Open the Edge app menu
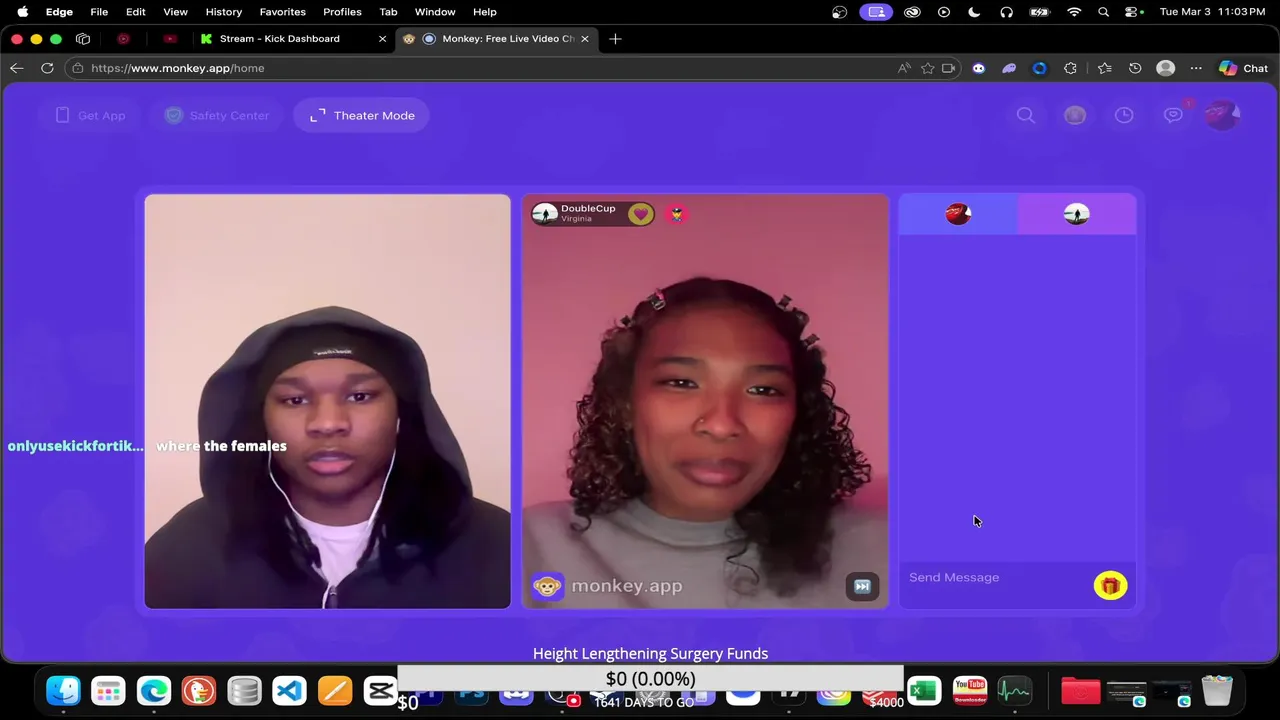The image size is (1280, 720). 59,12
